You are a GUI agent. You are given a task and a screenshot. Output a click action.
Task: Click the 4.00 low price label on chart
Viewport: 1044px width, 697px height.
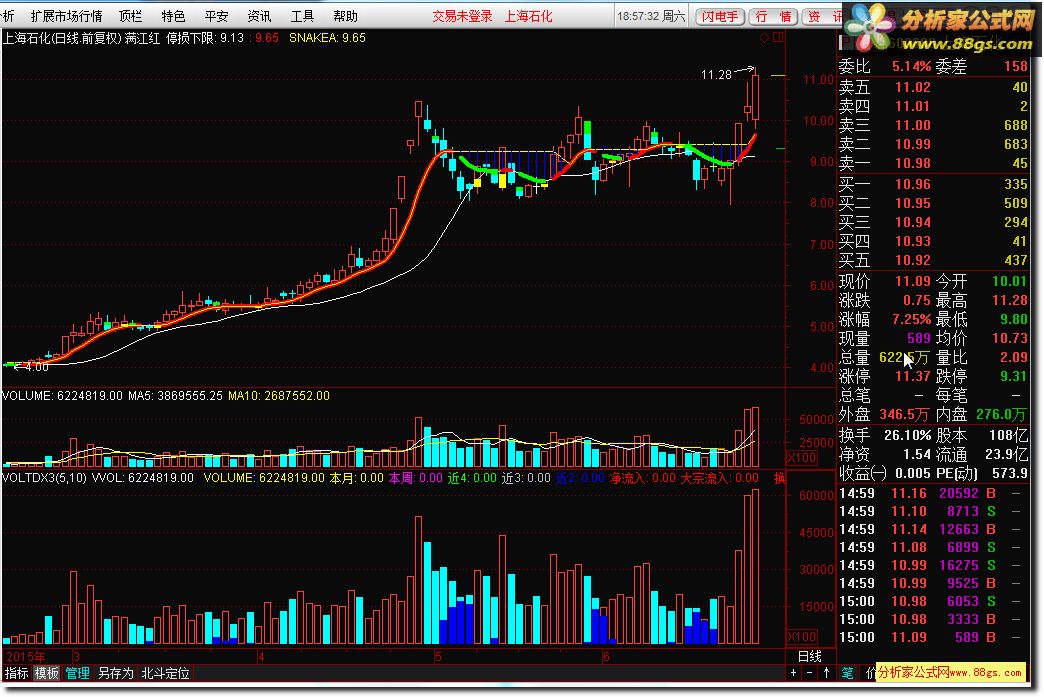(x=36, y=367)
